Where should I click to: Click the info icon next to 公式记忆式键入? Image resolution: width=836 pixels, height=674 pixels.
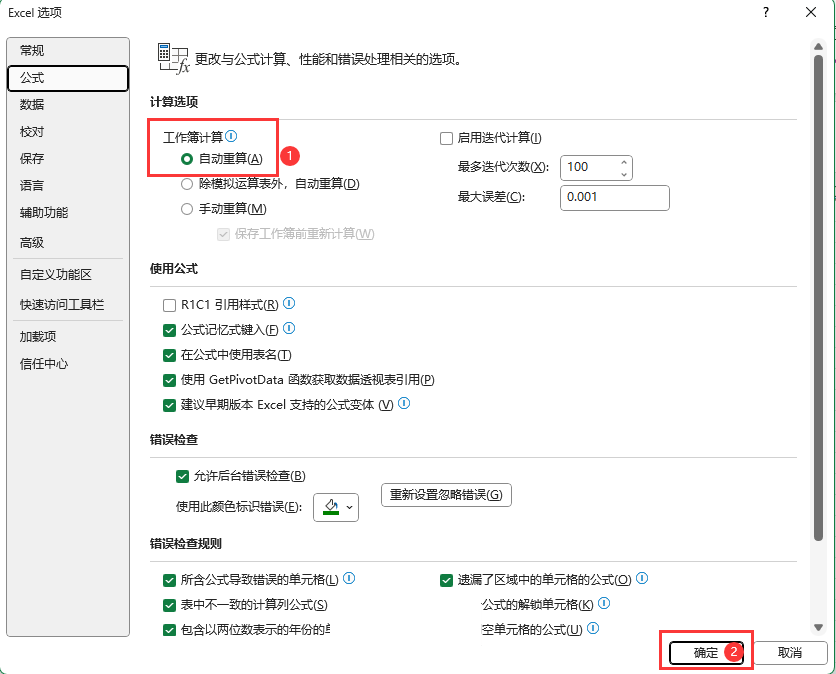pyautogui.click(x=289, y=328)
